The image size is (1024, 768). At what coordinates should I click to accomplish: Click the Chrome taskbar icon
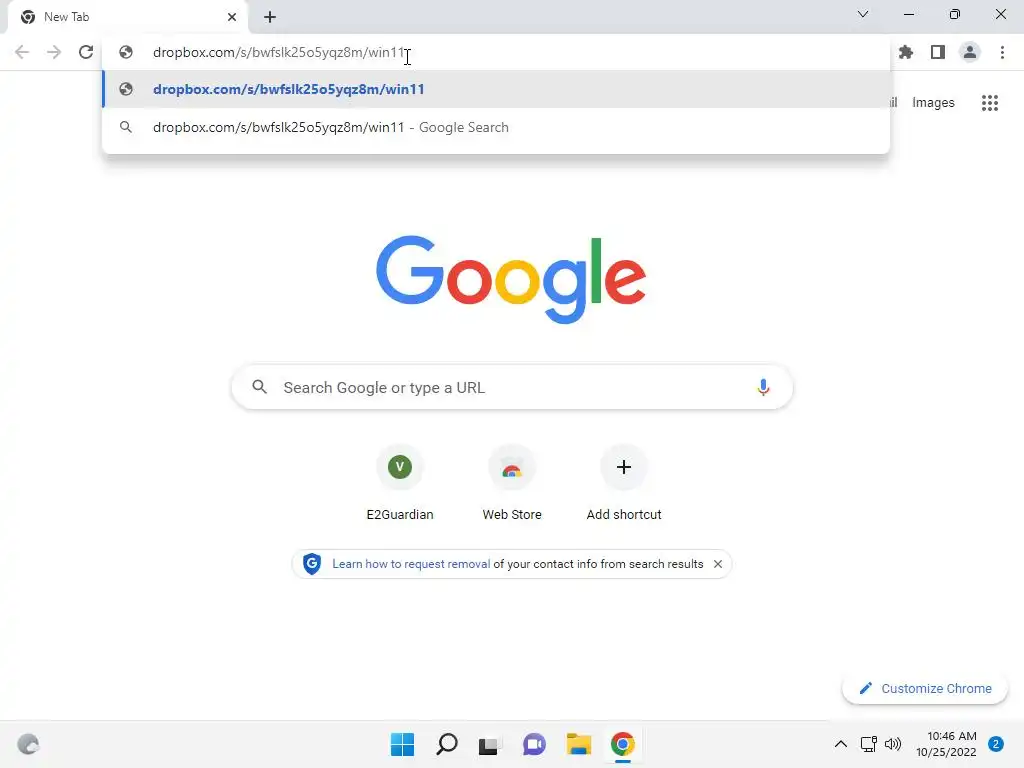623,744
